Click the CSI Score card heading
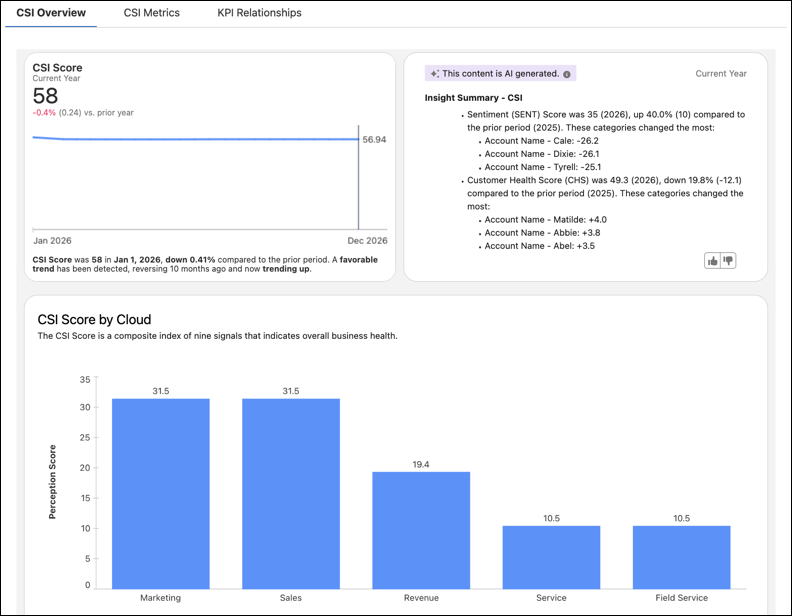 click(x=57, y=68)
